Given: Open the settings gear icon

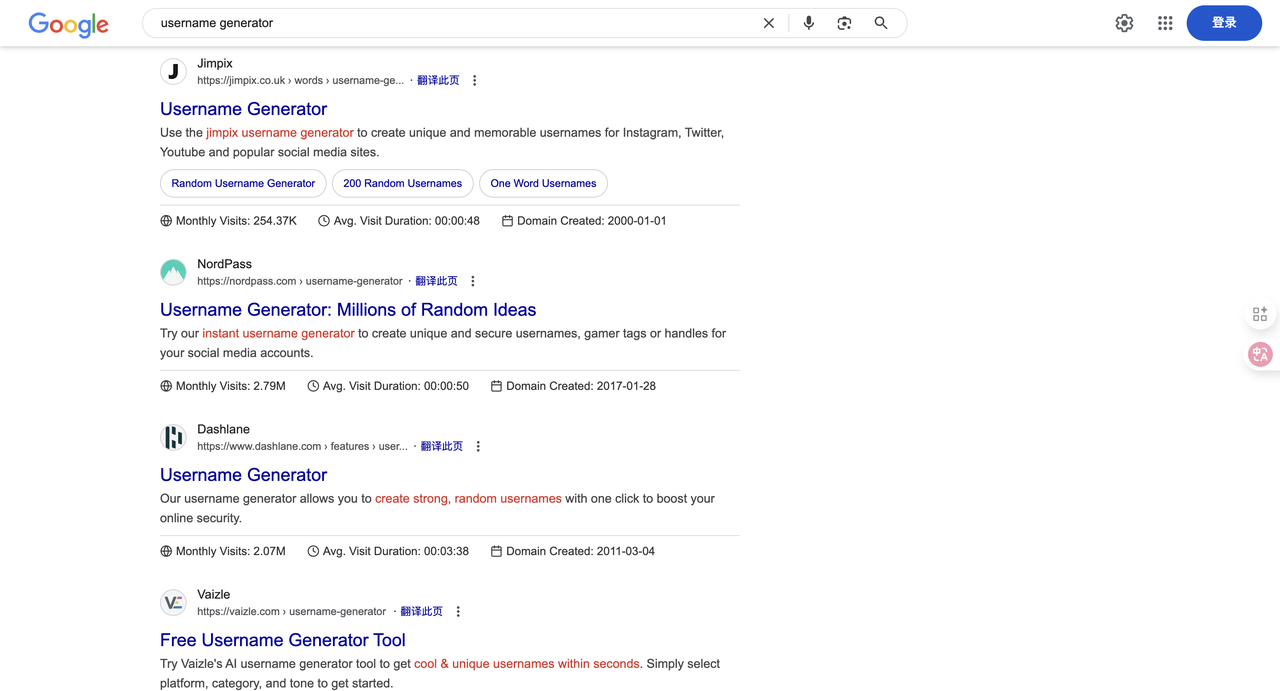Looking at the screenshot, I should (1124, 23).
